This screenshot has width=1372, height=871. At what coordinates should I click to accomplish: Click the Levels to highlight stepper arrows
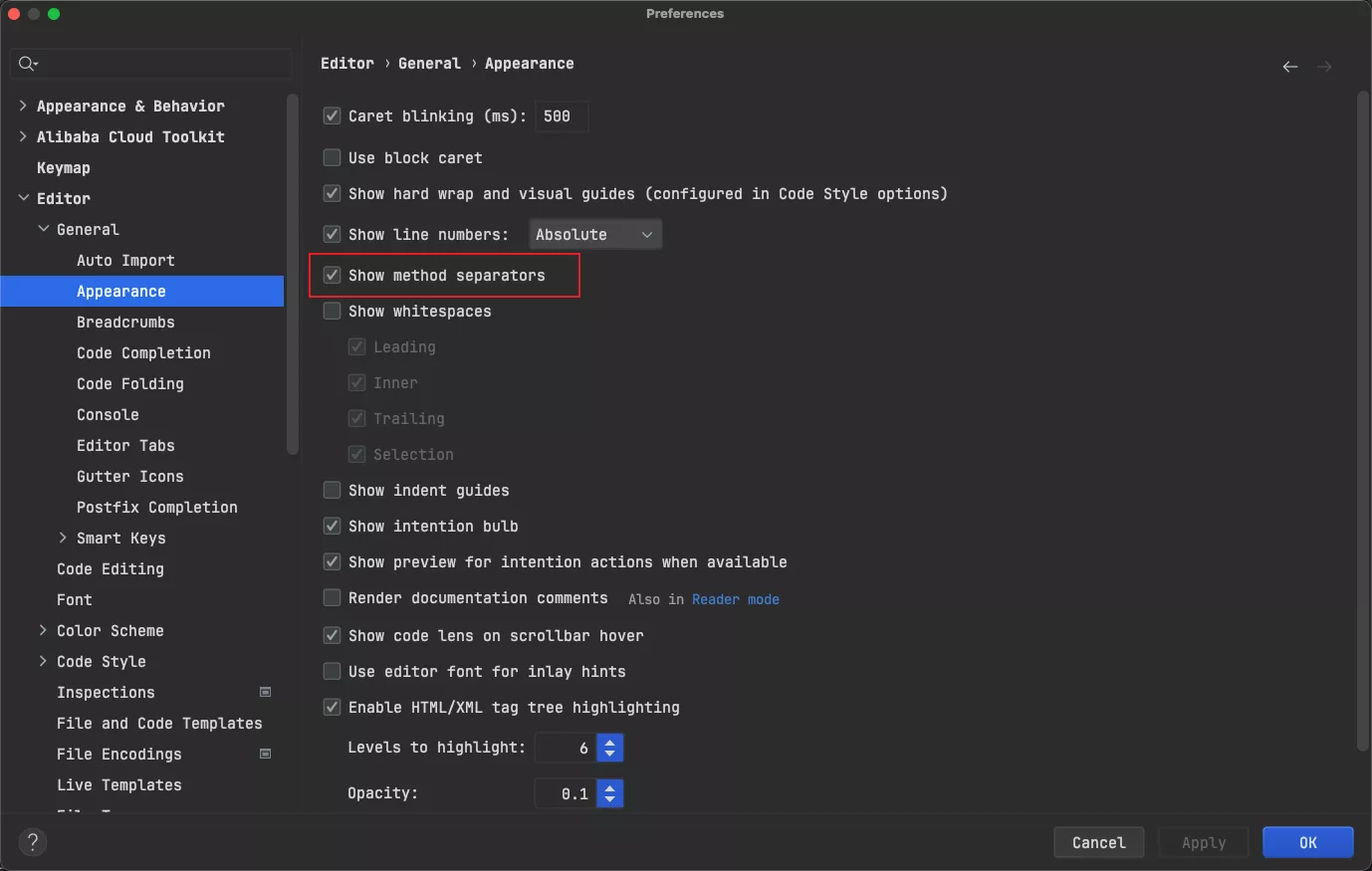609,748
